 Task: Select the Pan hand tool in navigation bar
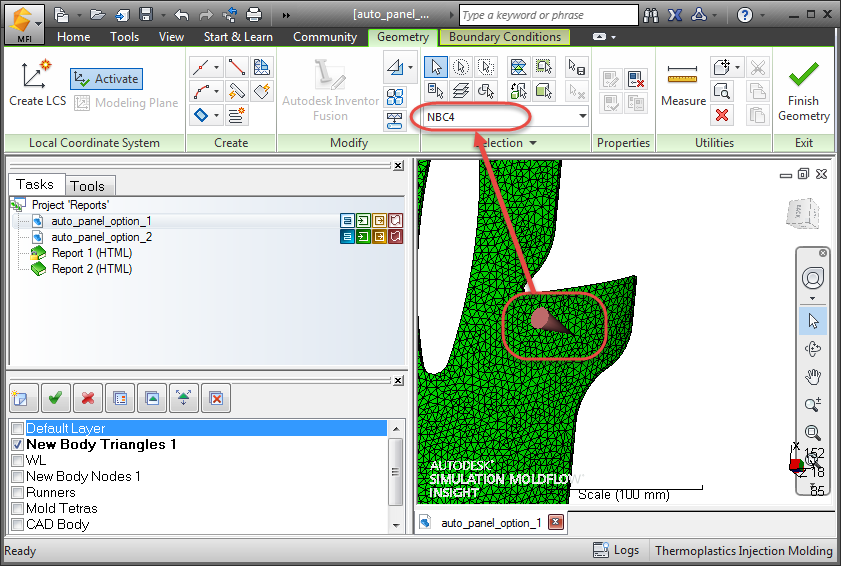(813, 377)
